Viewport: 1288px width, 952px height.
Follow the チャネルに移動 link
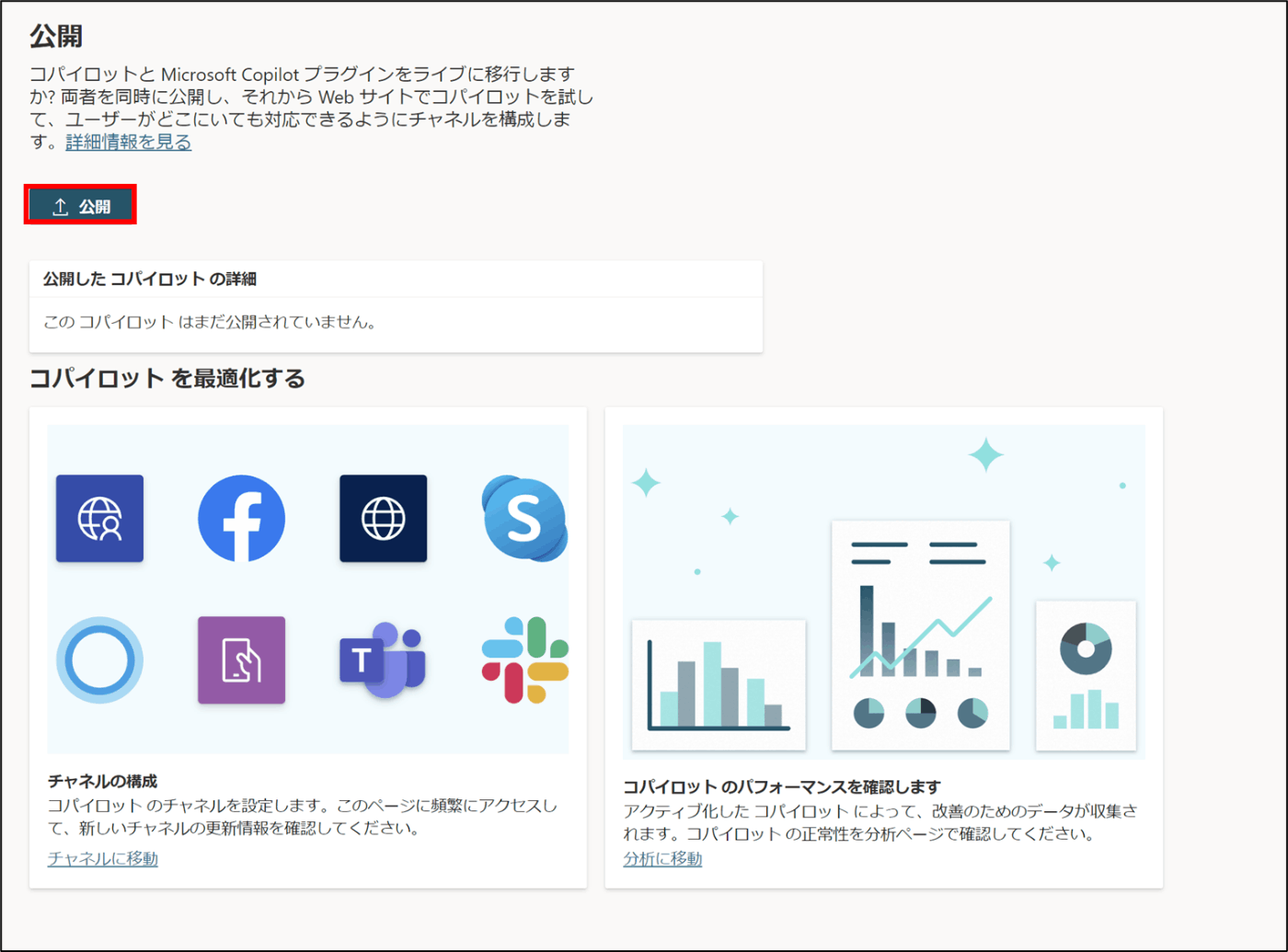coord(103,858)
